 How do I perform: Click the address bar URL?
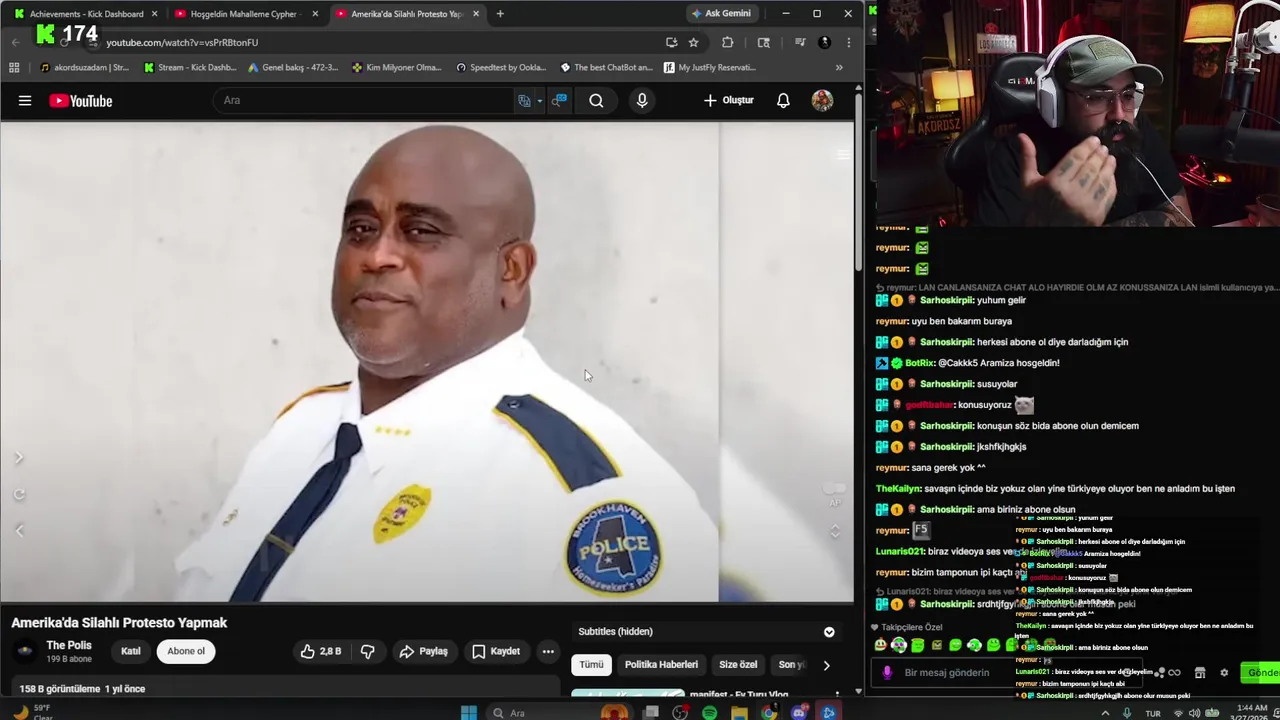(x=182, y=42)
